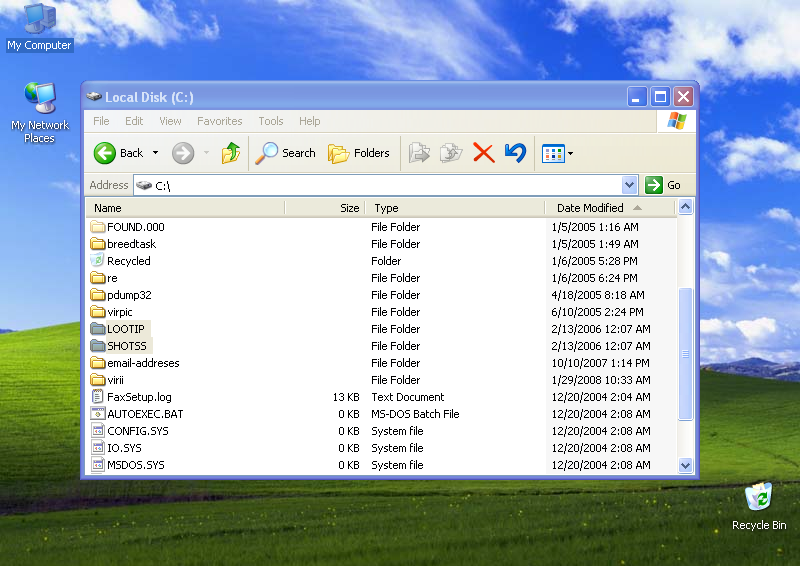Click the scrollbar down arrow
Screen dimensions: 800x566
click(685, 465)
